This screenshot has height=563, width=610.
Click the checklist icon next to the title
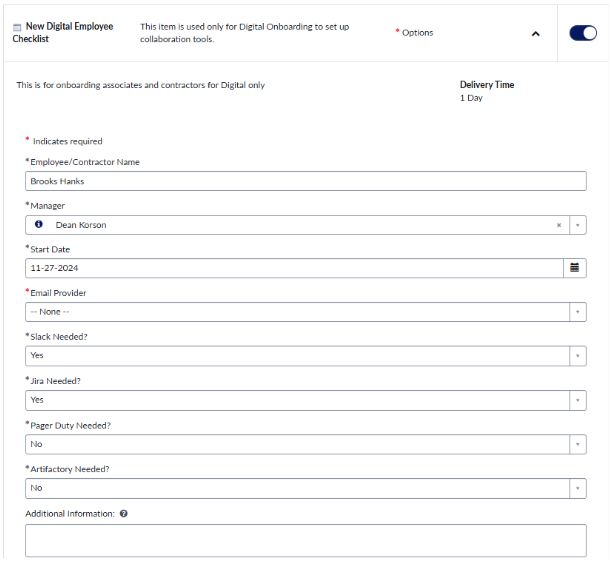pyautogui.click(x=17, y=27)
